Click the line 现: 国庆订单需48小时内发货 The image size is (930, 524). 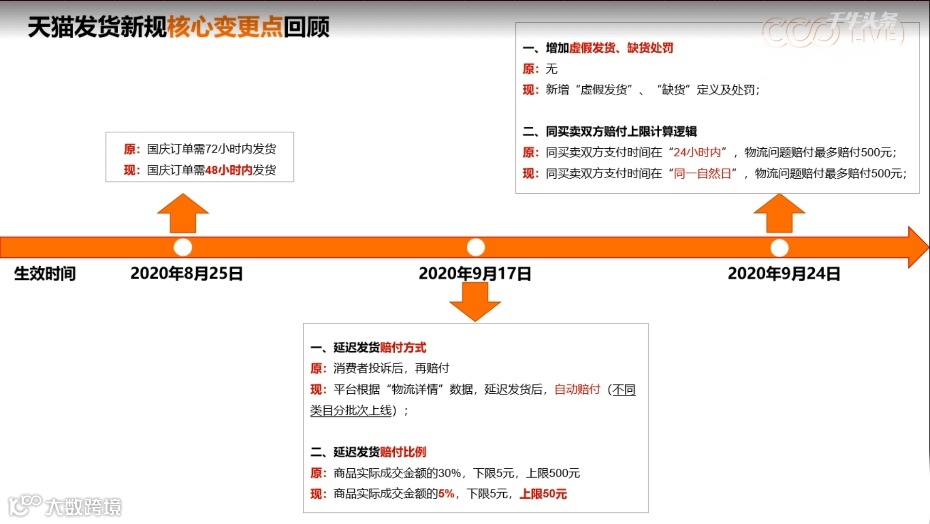pos(200,170)
